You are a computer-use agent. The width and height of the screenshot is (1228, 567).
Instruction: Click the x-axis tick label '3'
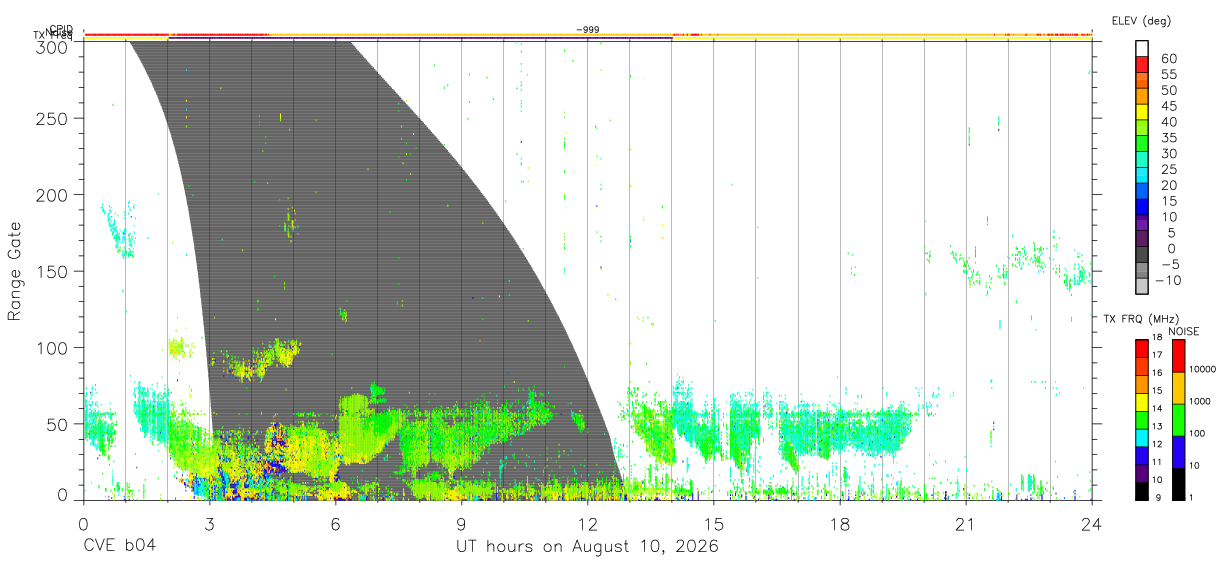point(209,524)
